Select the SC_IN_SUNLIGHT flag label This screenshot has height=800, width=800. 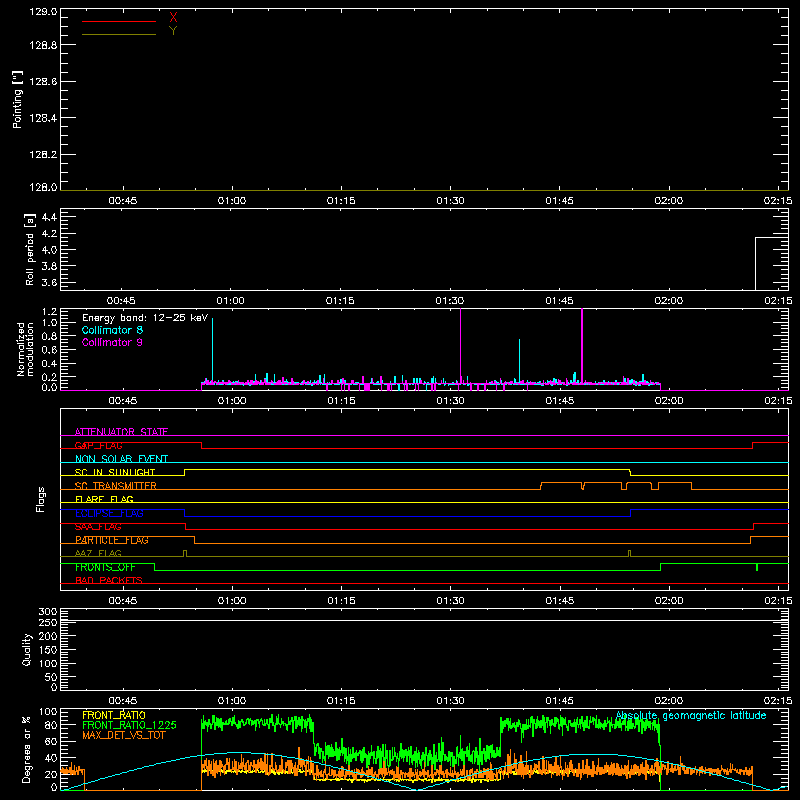[115, 472]
